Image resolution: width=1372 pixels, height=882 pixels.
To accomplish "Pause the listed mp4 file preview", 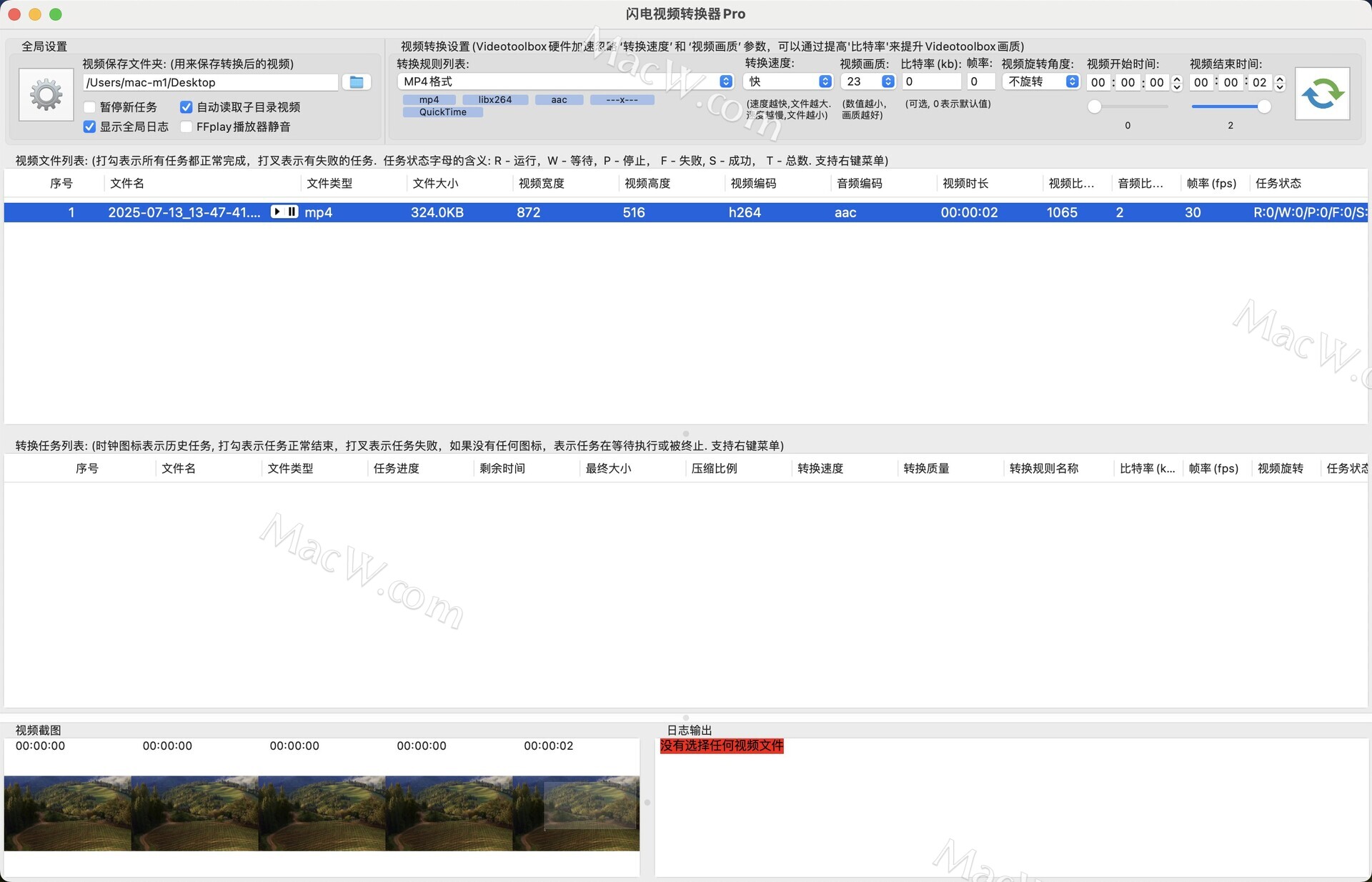I will (x=292, y=212).
